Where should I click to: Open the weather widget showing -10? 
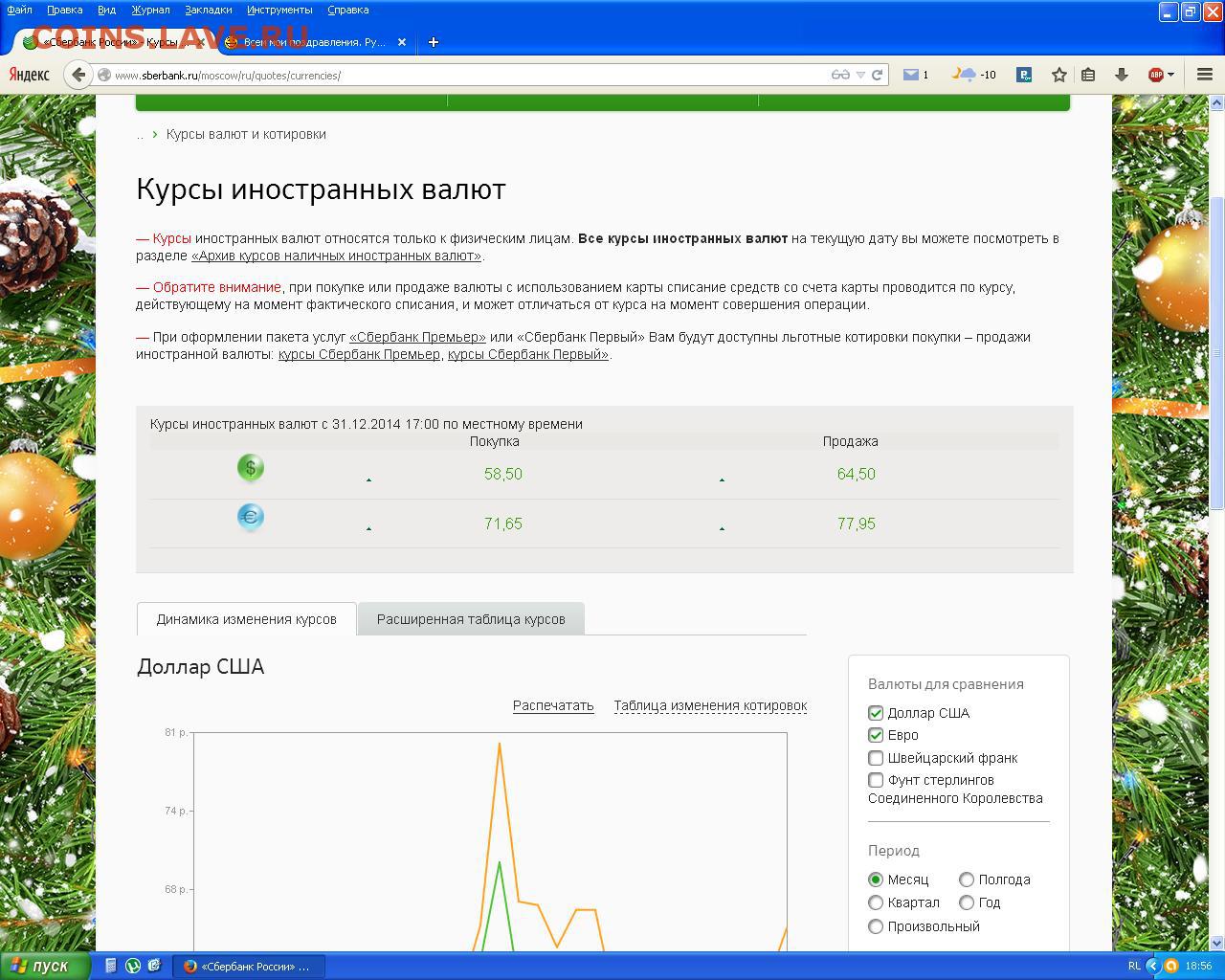click(972, 75)
